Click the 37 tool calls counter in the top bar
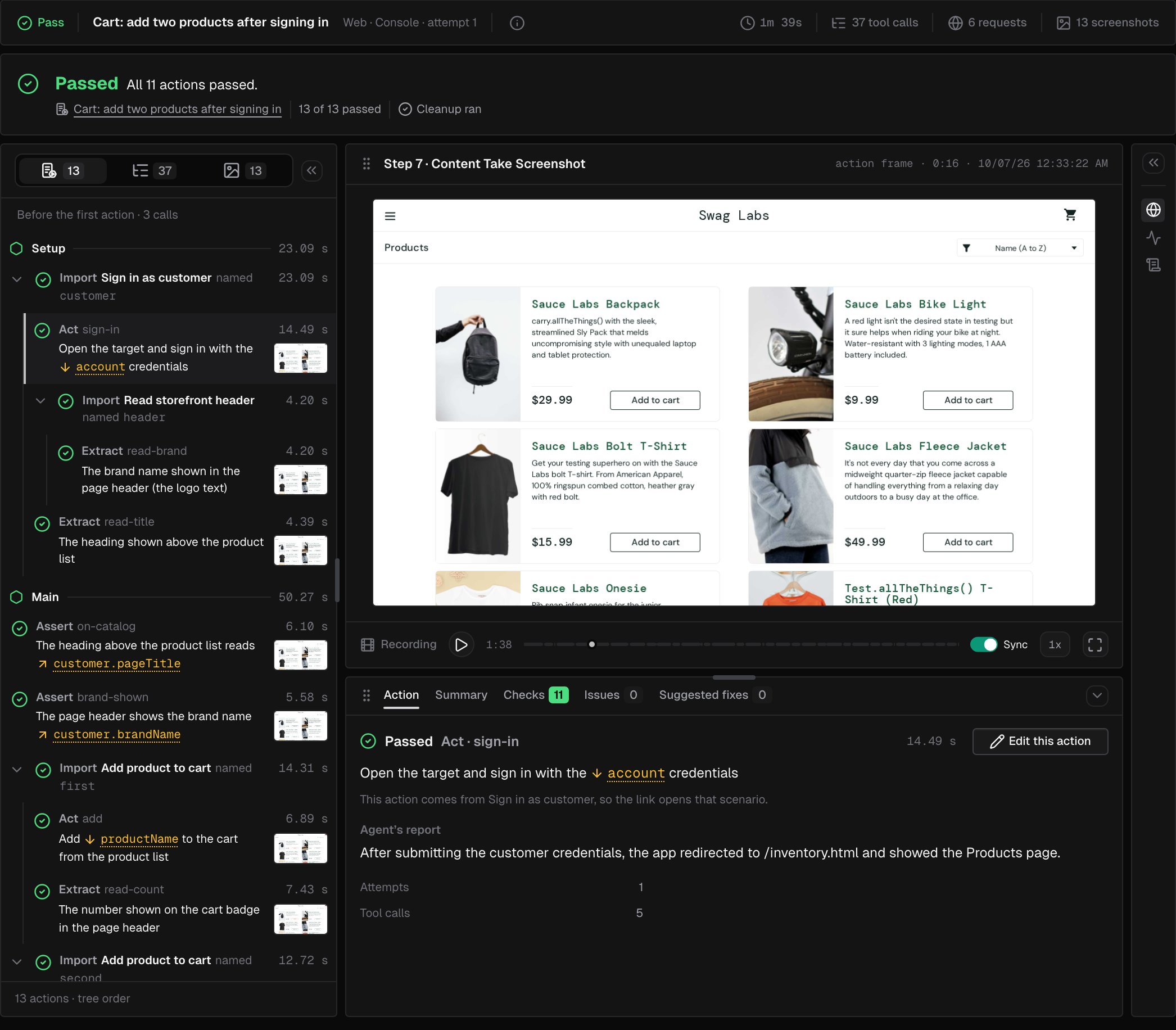Image resolution: width=1176 pixels, height=1030 pixels. [x=875, y=23]
